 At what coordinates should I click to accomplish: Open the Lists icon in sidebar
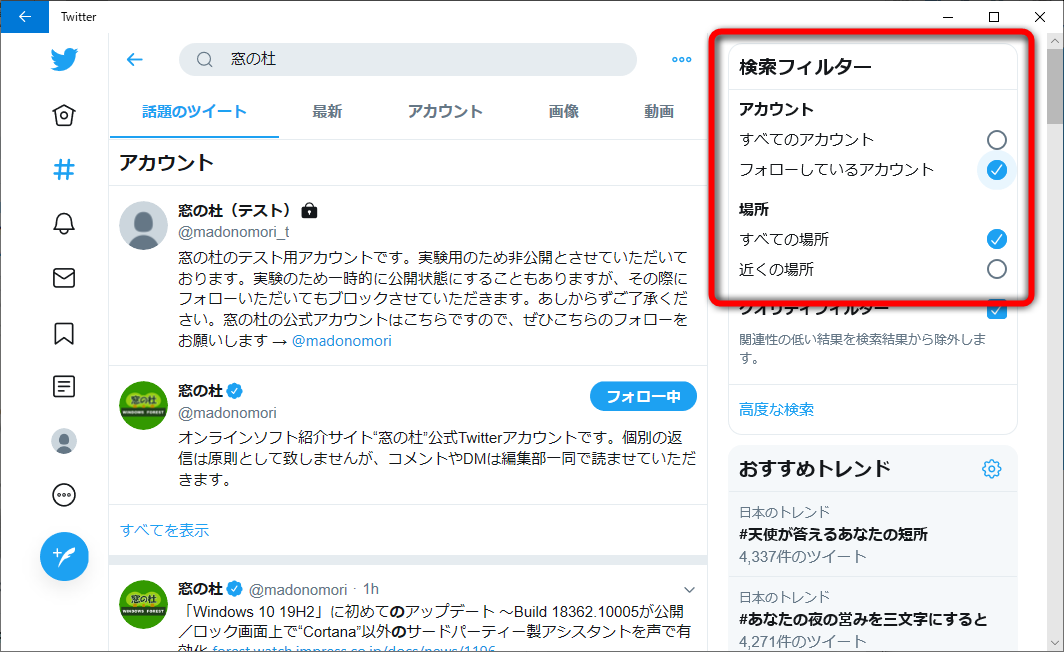pyautogui.click(x=63, y=386)
